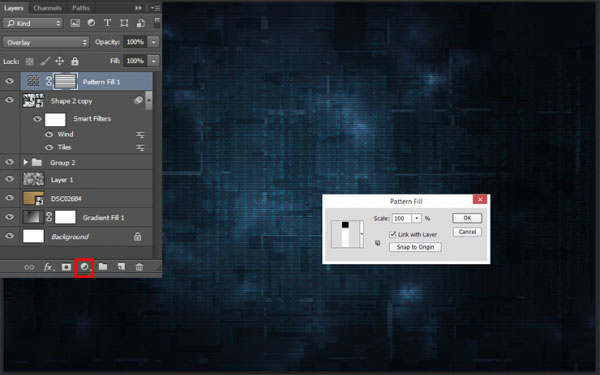
Task: Lock image pixels brush icon
Action: [45, 61]
